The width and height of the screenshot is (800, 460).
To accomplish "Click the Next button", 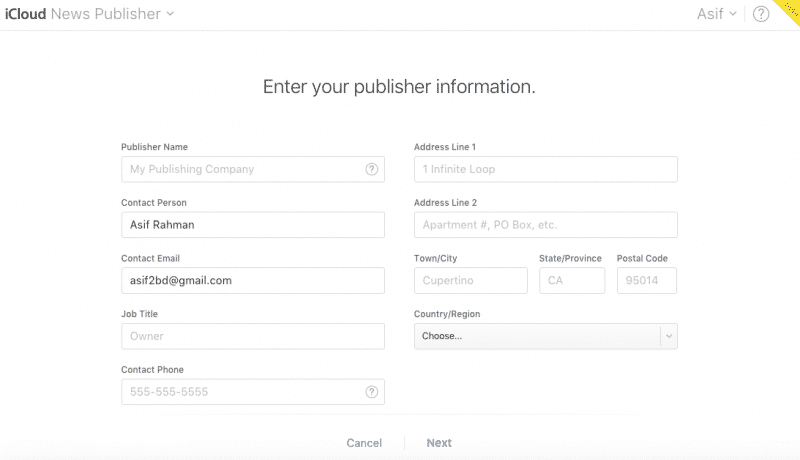I will tap(439, 443).
